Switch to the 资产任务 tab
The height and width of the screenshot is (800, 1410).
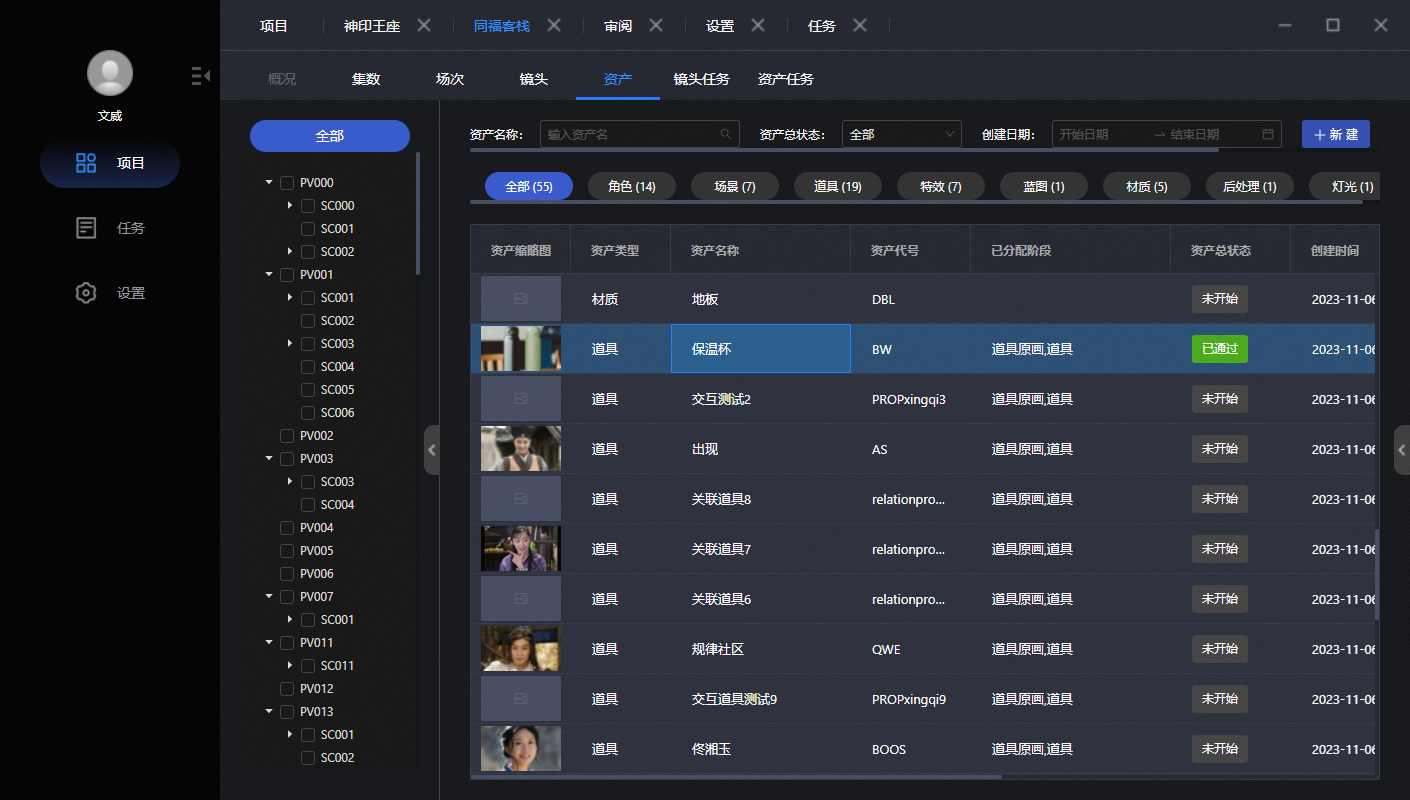[786, 79]
